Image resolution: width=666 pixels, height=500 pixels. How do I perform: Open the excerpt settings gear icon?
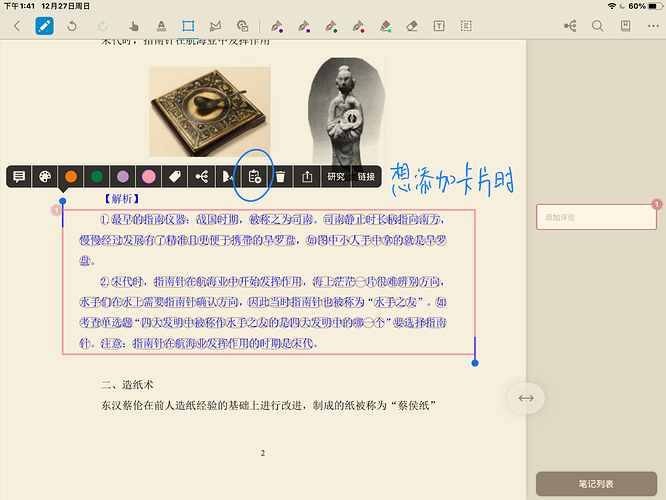(x=243, y=26)
